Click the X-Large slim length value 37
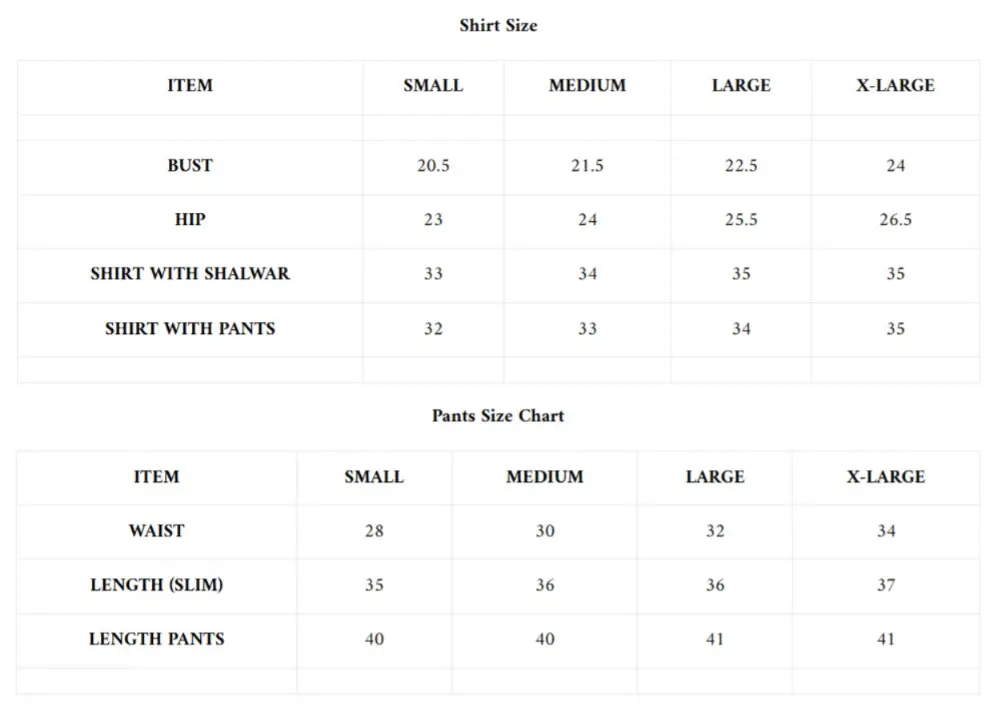The width and height of the screenshot is (995, 715). pyautogui.click(x=886, y=585)
